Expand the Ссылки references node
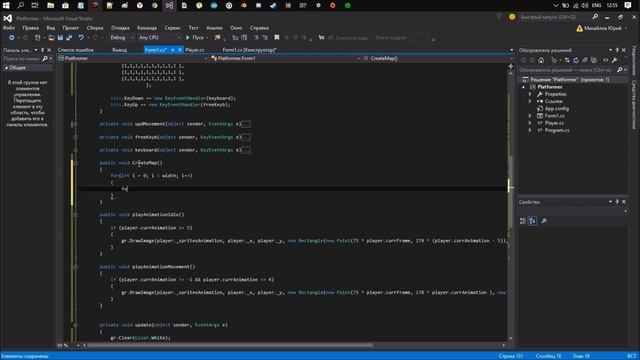Image resolution: width=640 pixels, height=360 pixels. (x=530, y=101)
